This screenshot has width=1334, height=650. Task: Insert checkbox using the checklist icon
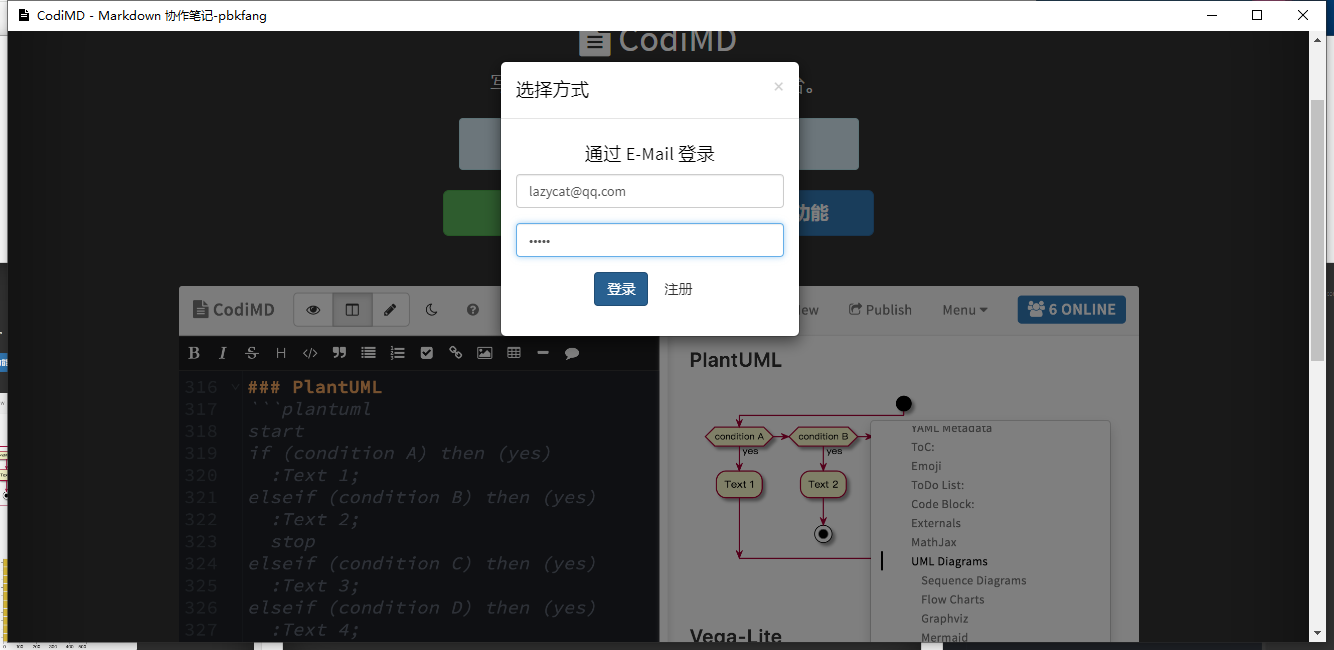(427, 353)
